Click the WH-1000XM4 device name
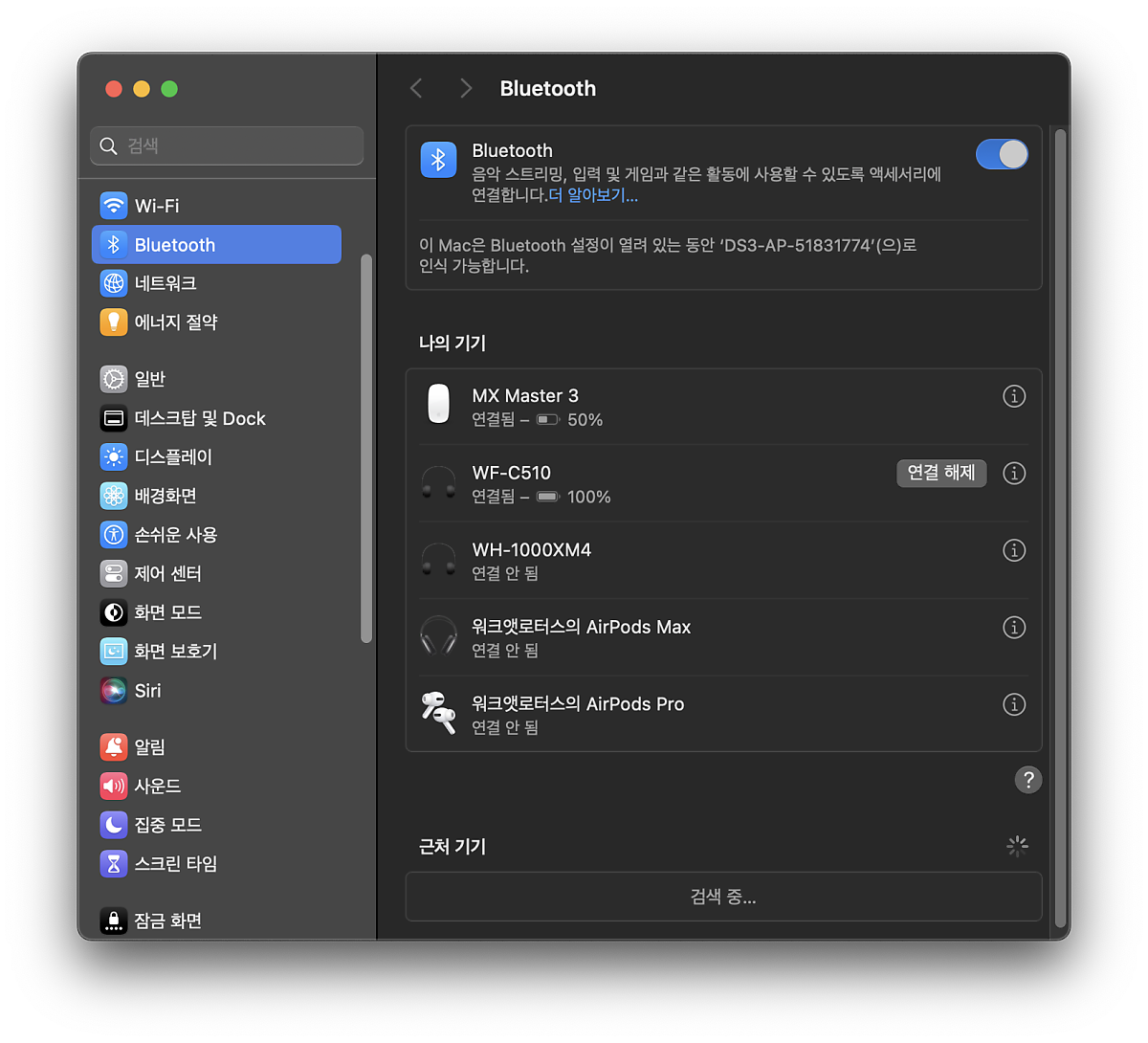The width and height of the screenshot is (1148, 1043). point(532,550)
